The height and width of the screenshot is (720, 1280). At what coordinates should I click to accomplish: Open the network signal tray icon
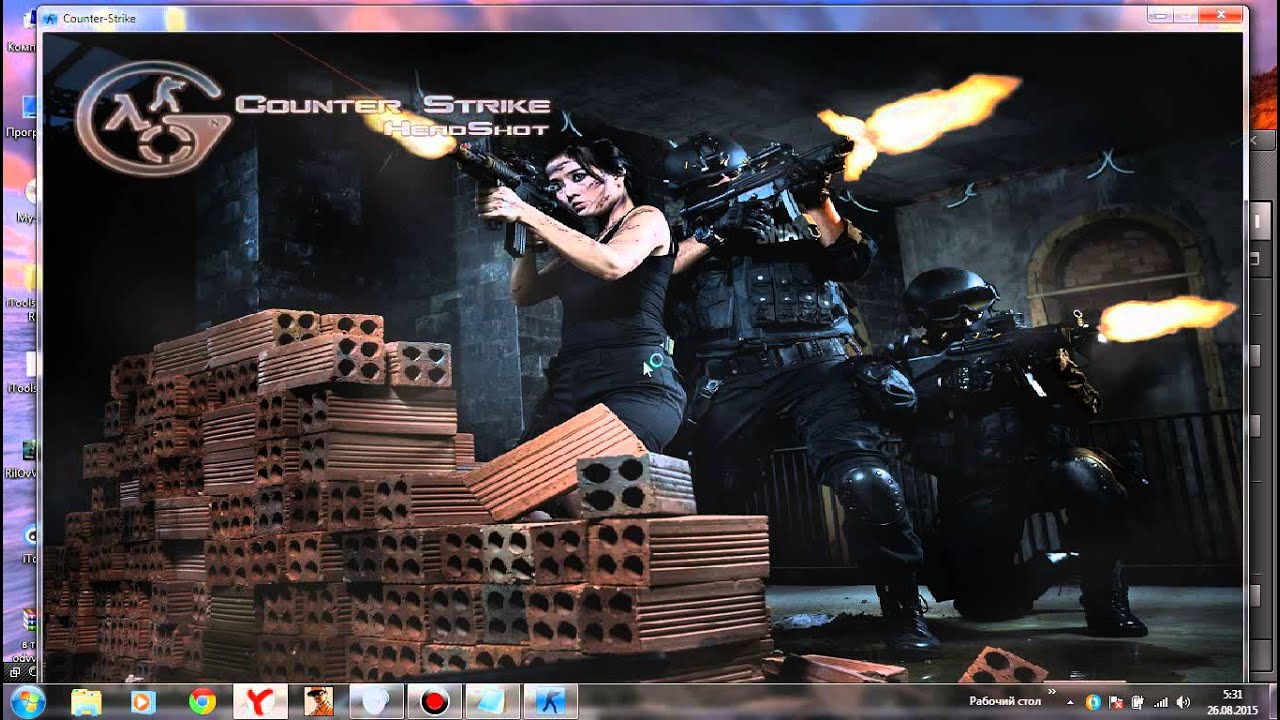1161,702
